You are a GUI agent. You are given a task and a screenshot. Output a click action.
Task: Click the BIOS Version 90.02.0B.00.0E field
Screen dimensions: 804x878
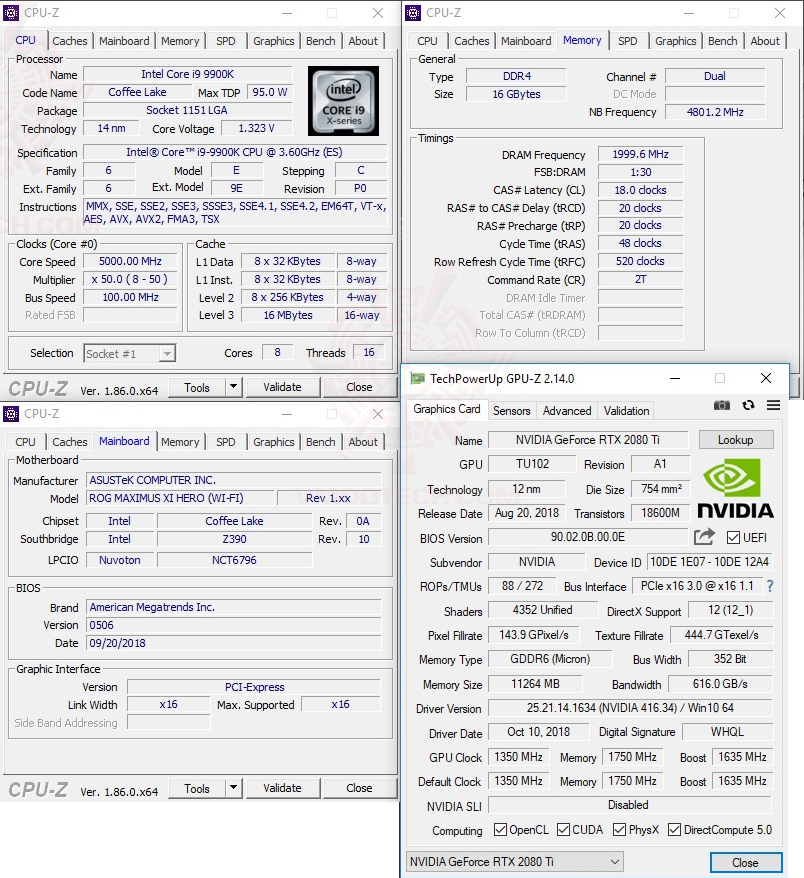coord(588,537)
